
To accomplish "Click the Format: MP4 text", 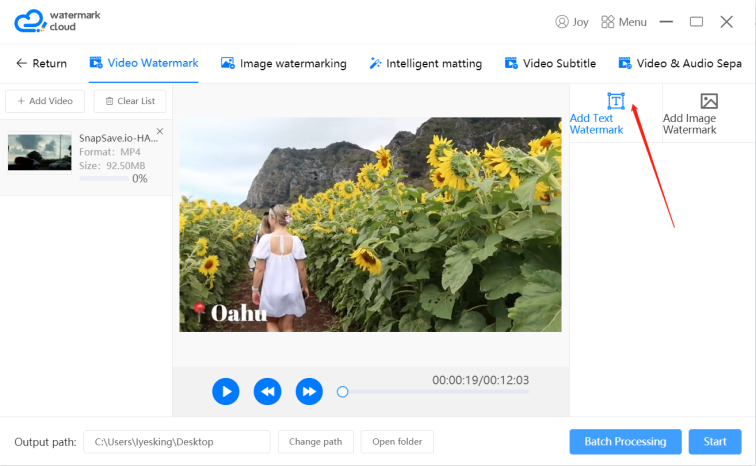I will pyautogui.click(x=110, y=152).
